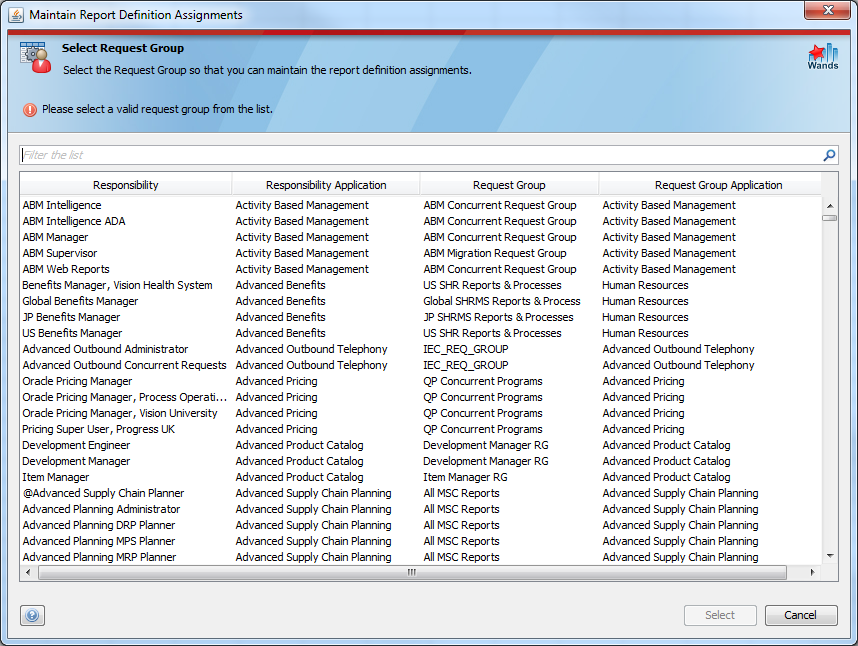Select Oracle Pricing Manager, Process Operati... row
The image size is (858, 646).
(x=420, y=397)
